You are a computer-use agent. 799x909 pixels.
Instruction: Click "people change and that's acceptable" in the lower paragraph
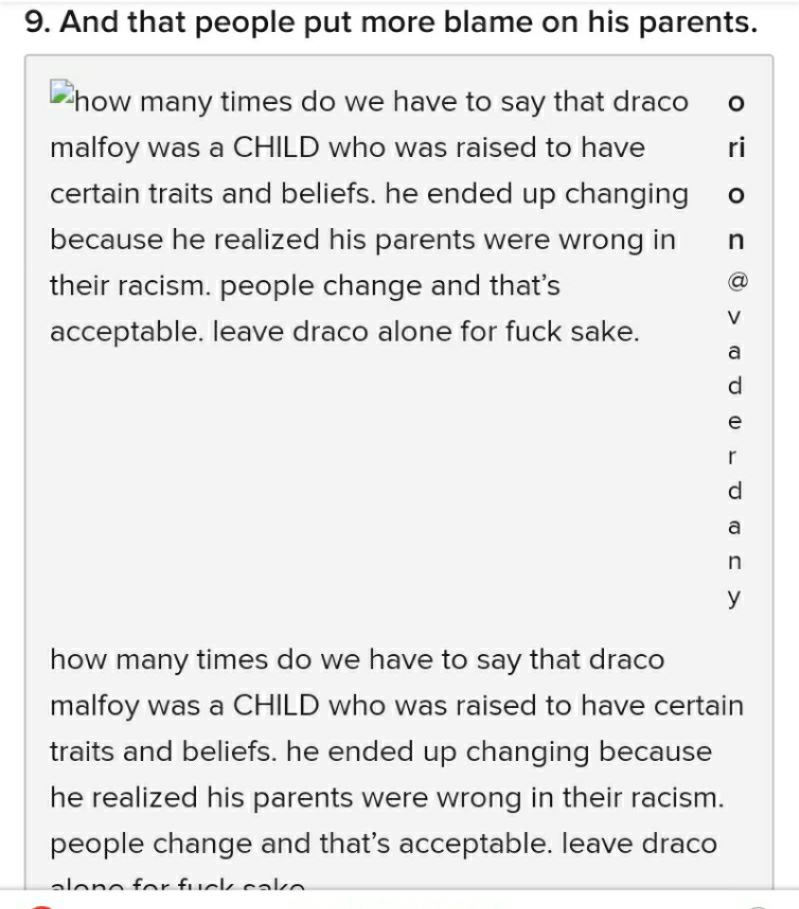(300, 844)
